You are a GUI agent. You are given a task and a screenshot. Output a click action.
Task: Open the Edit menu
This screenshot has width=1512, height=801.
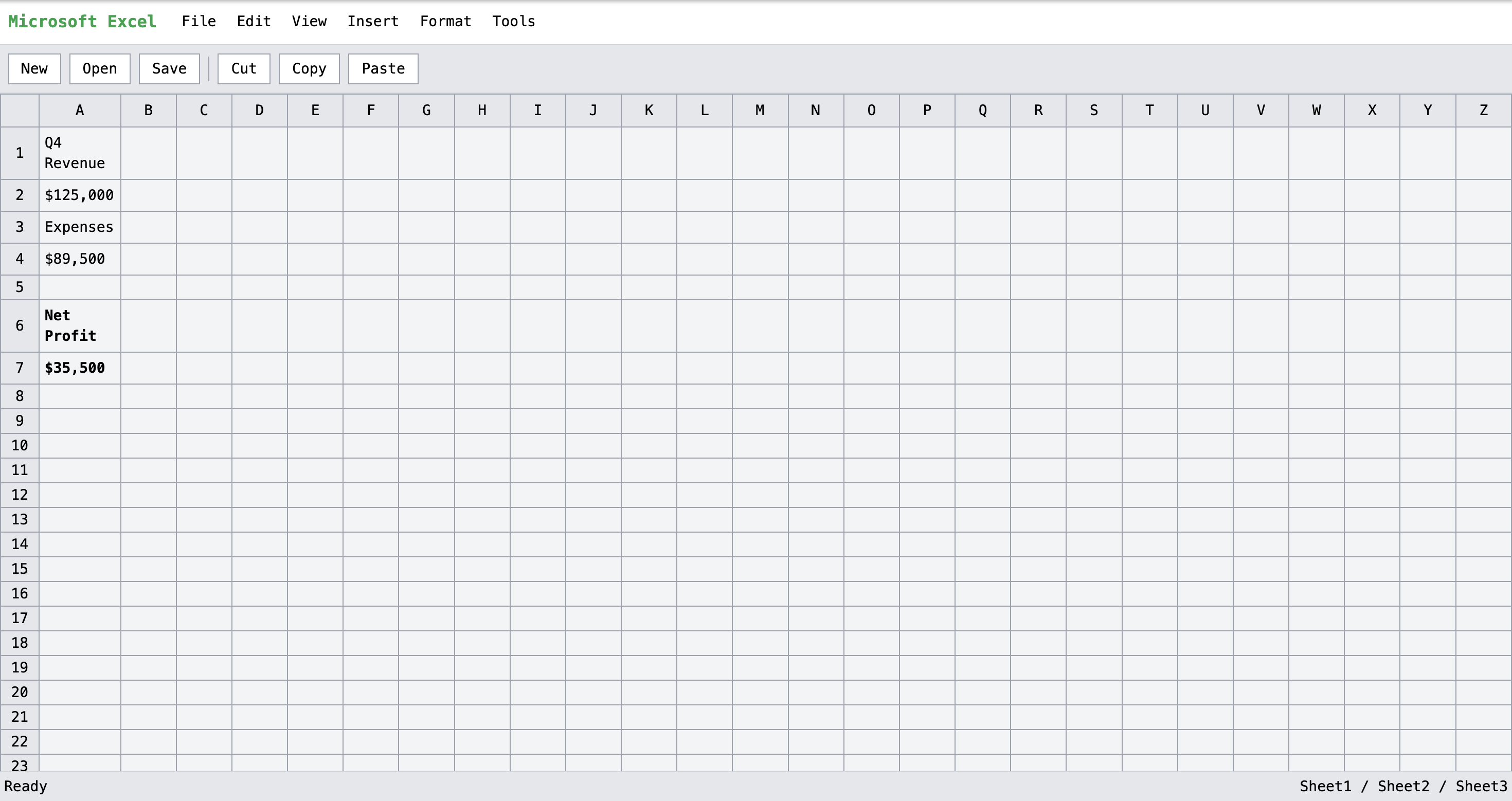pos(254,22)
